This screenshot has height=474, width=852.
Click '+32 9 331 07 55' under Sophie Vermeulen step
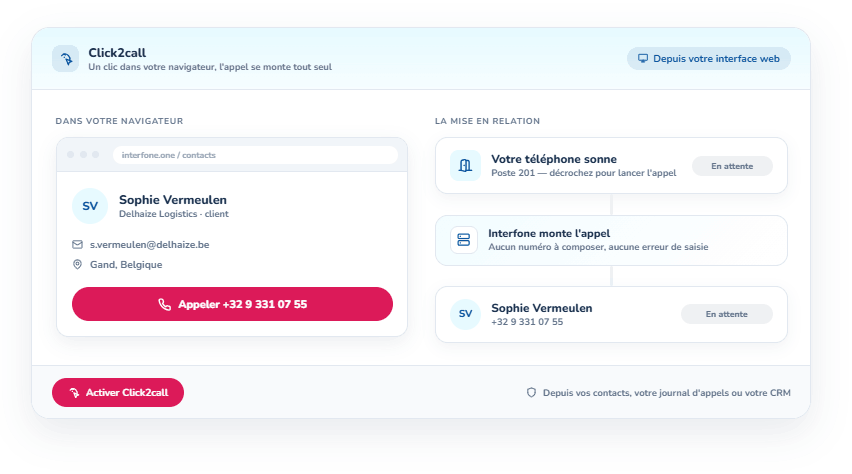point(527,322)
